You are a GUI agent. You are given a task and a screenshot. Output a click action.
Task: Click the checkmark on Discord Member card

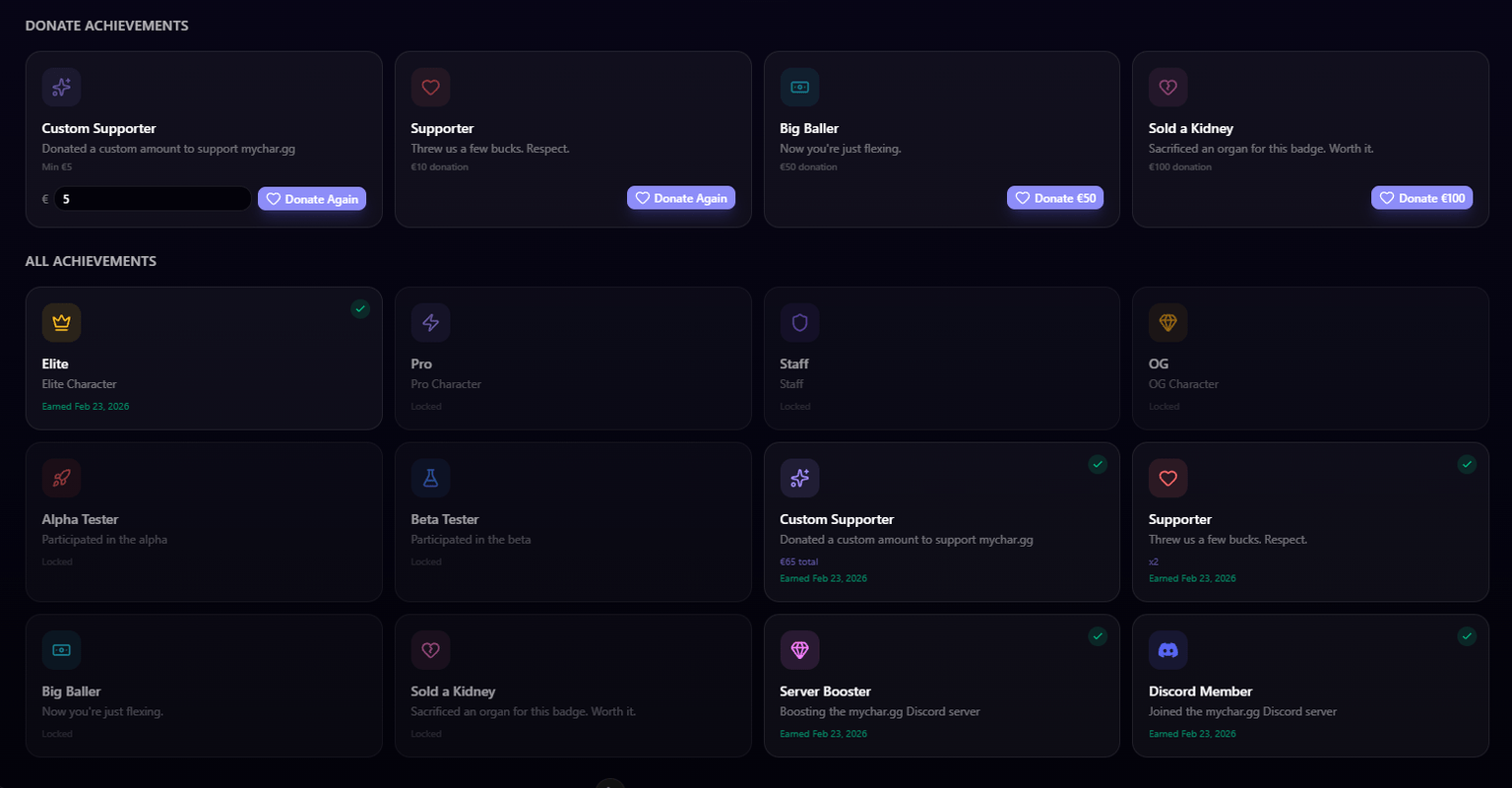tap(1467, 636)
